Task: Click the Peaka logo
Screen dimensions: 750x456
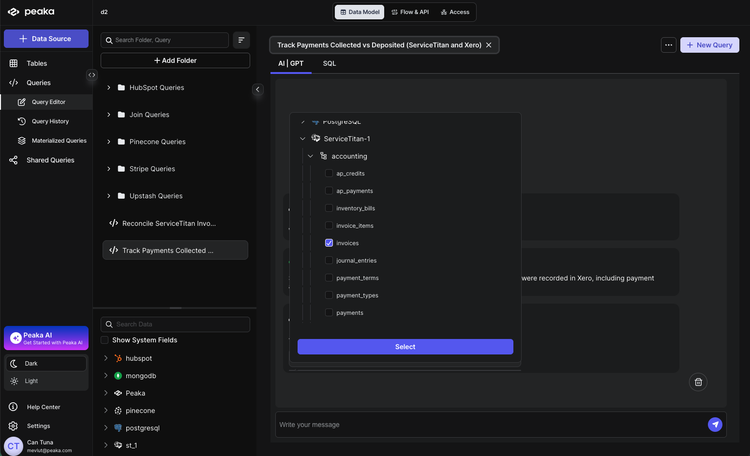Action: click(x=31, y=11)
